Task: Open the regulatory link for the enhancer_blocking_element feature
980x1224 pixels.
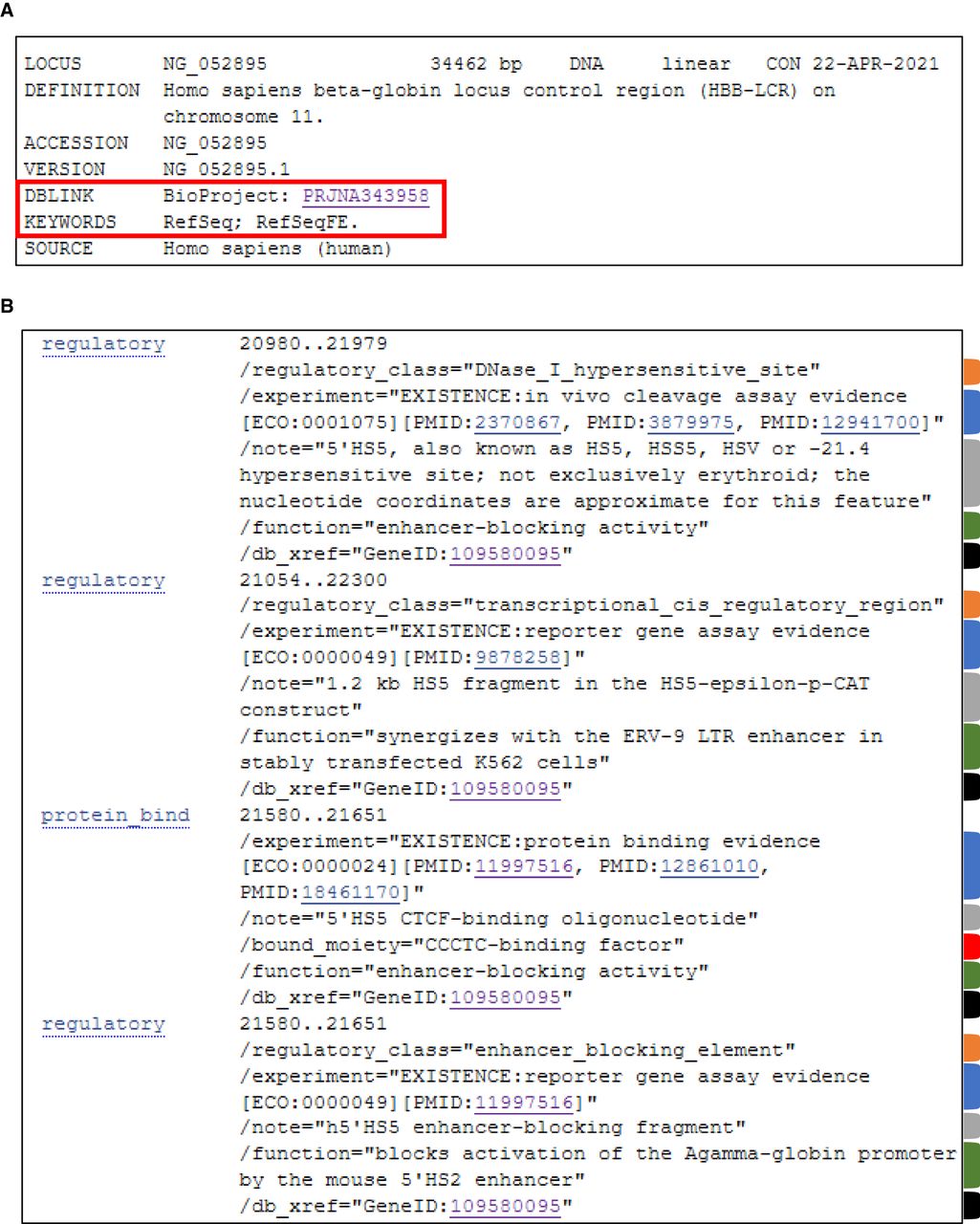Action: (103, 1024)
